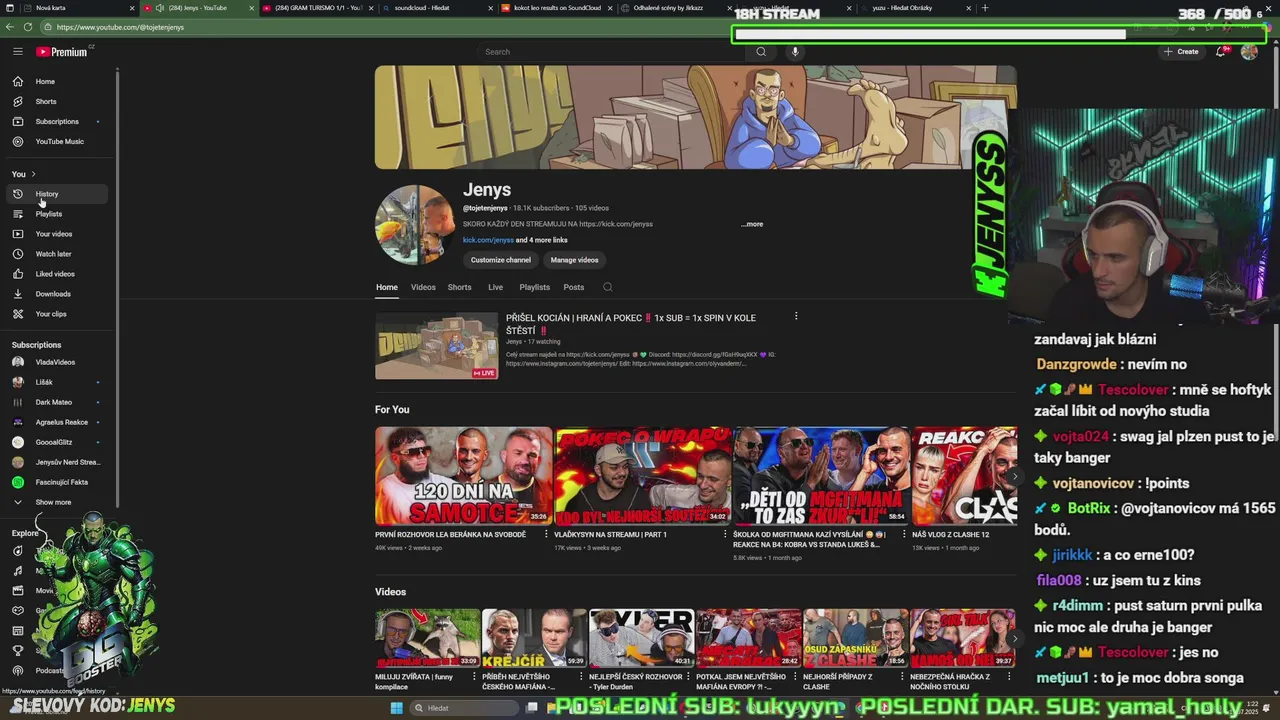
Task: Search within the Jenys channel
Action: pyautogui.click(x=607, y=287)
